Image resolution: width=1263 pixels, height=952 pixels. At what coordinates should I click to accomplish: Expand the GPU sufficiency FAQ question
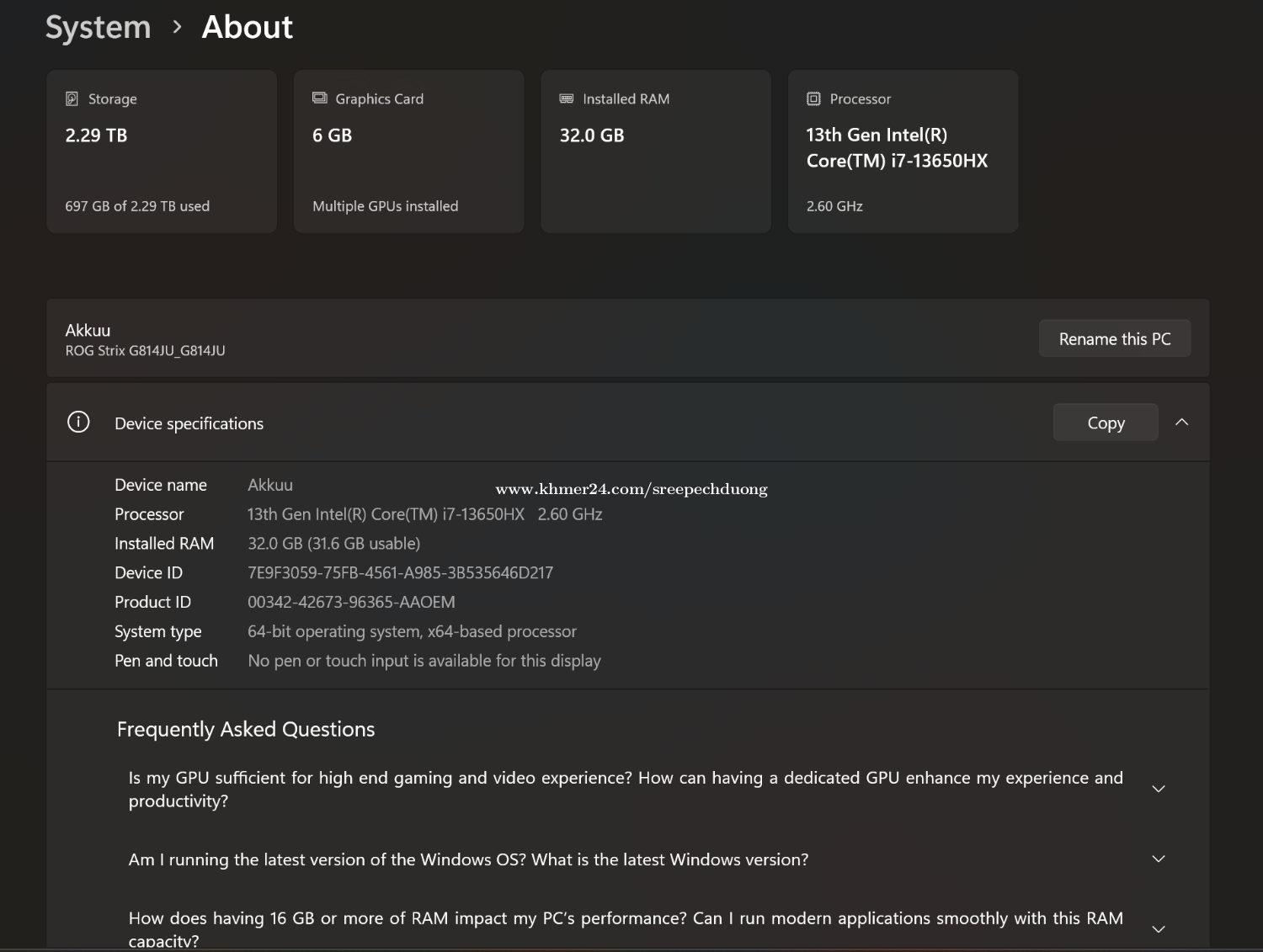point(1159,789)
